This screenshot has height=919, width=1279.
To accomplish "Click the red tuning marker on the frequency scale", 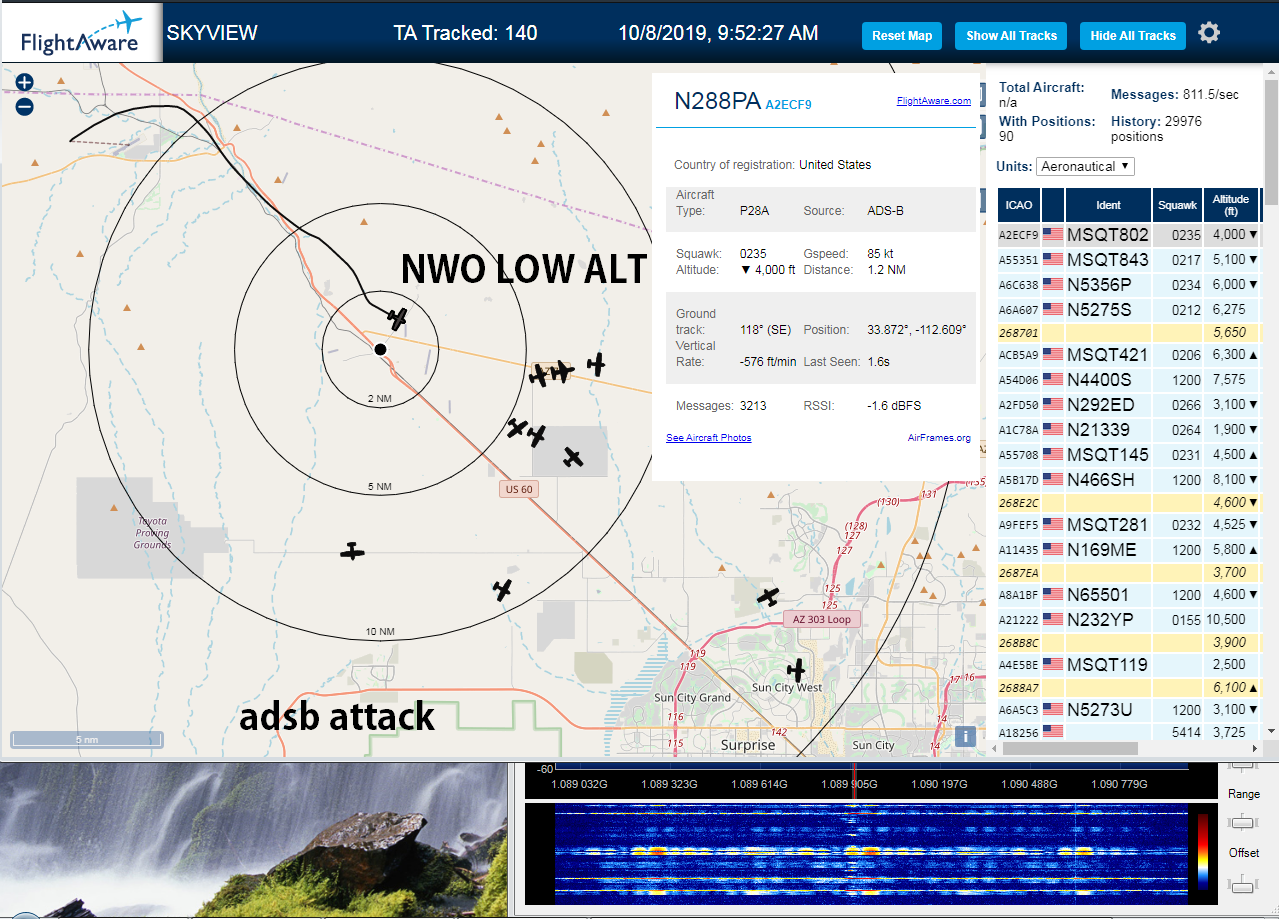I will tap(853, 780).
